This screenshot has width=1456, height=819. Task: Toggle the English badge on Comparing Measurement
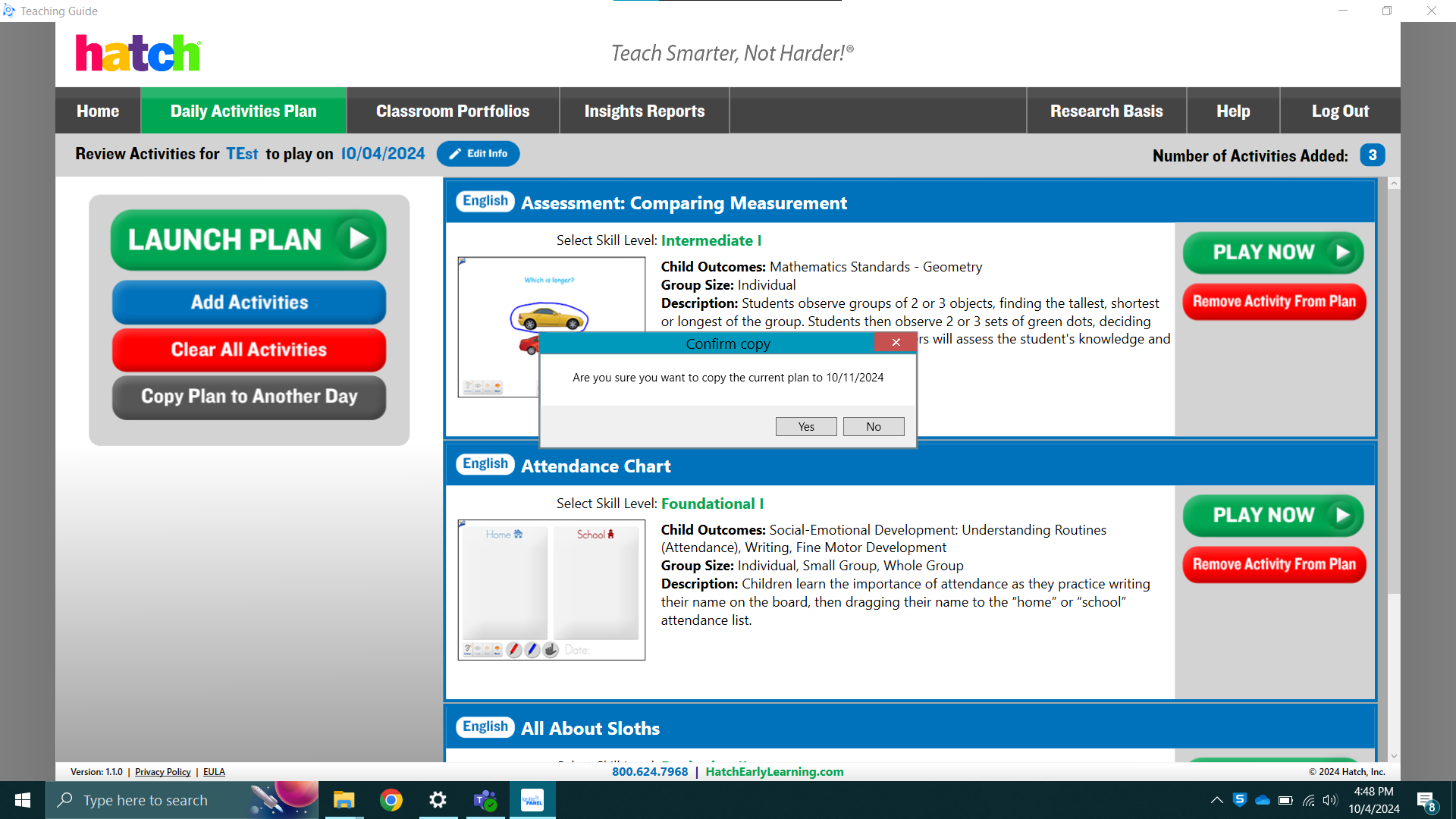click(485, 201)
